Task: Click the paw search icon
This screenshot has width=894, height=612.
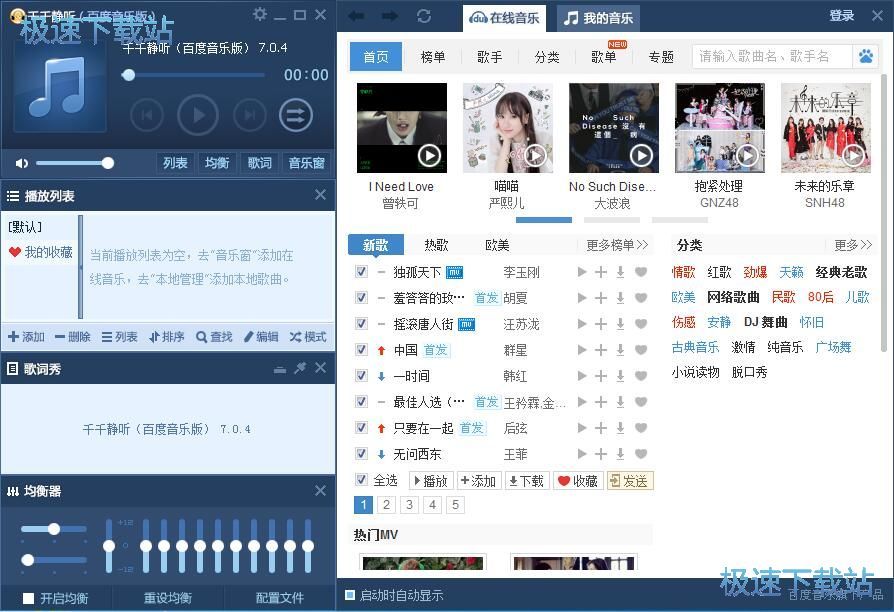Action: click(865, 56)
